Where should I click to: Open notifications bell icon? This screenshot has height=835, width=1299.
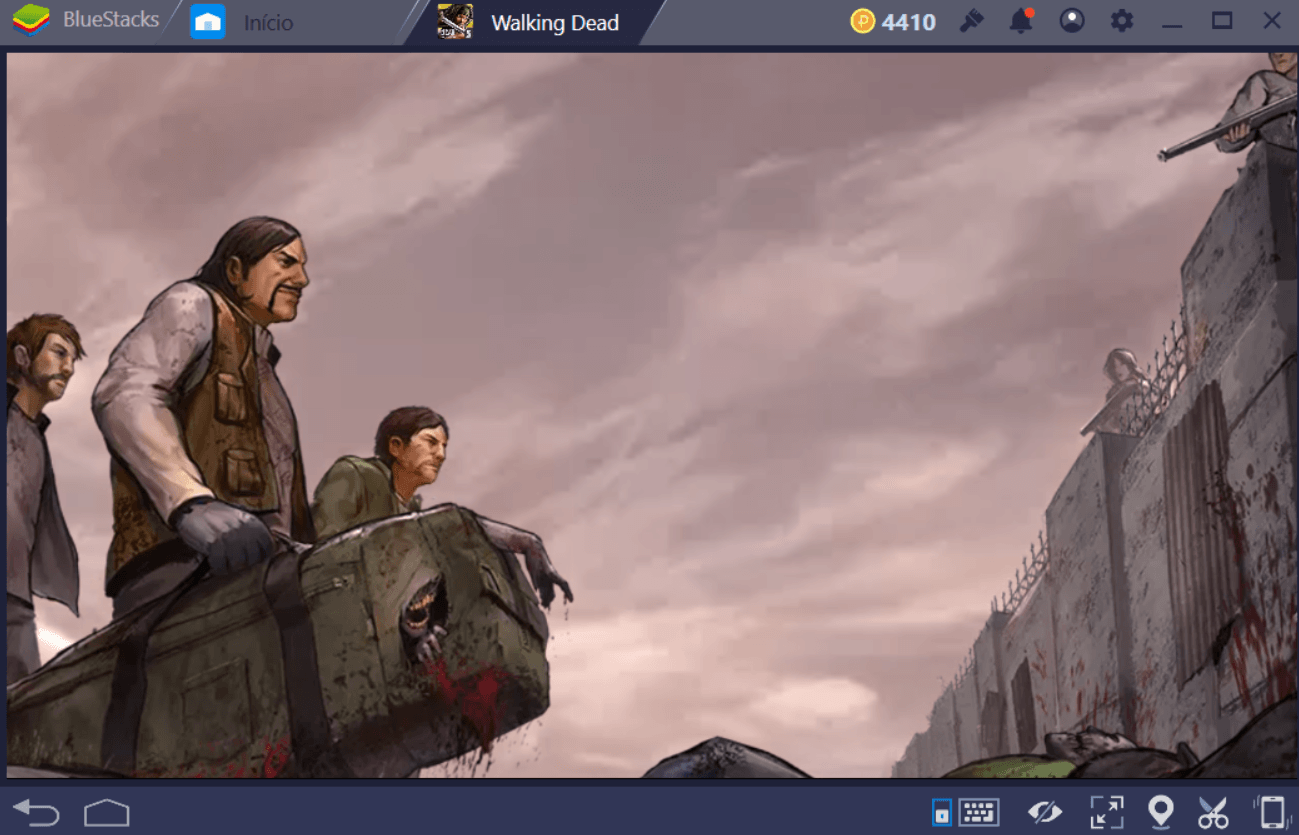[1021, 21]
